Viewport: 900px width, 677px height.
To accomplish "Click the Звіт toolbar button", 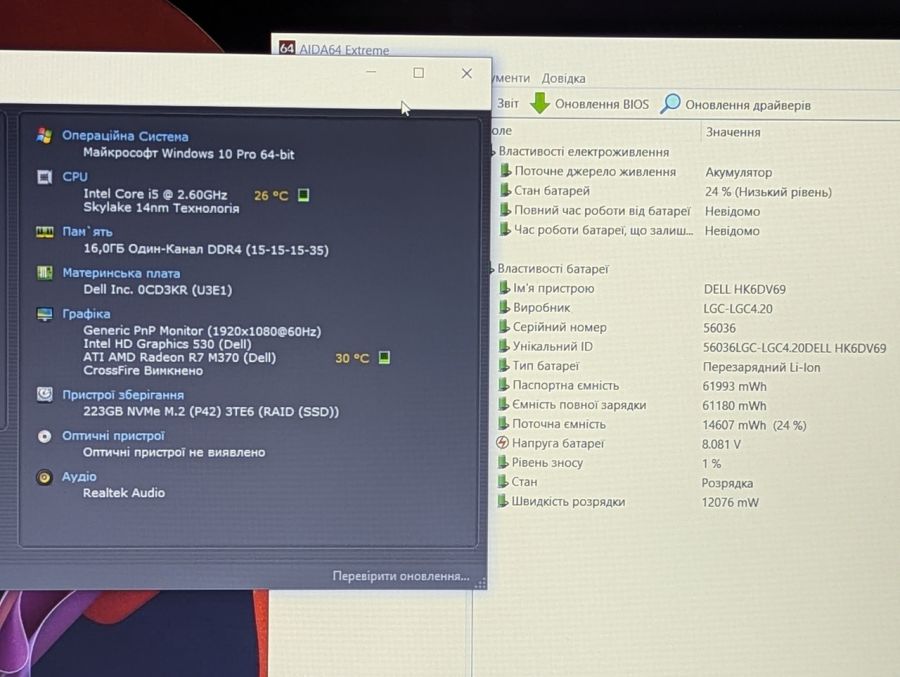I will pos(507,103).
